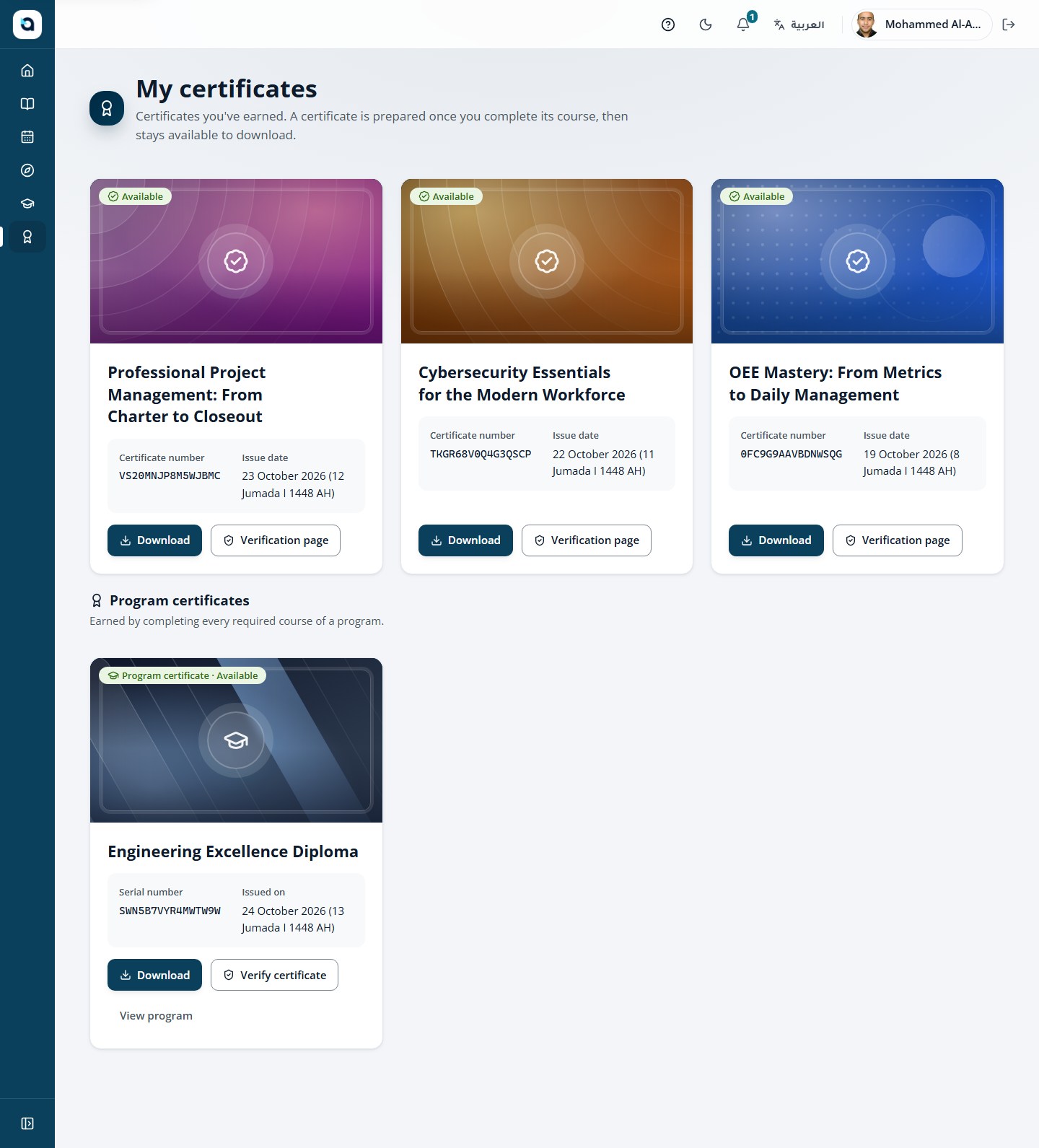1039x1148 pixels.
Task: Click the My certificates page heading
Action: coord(227,89)
